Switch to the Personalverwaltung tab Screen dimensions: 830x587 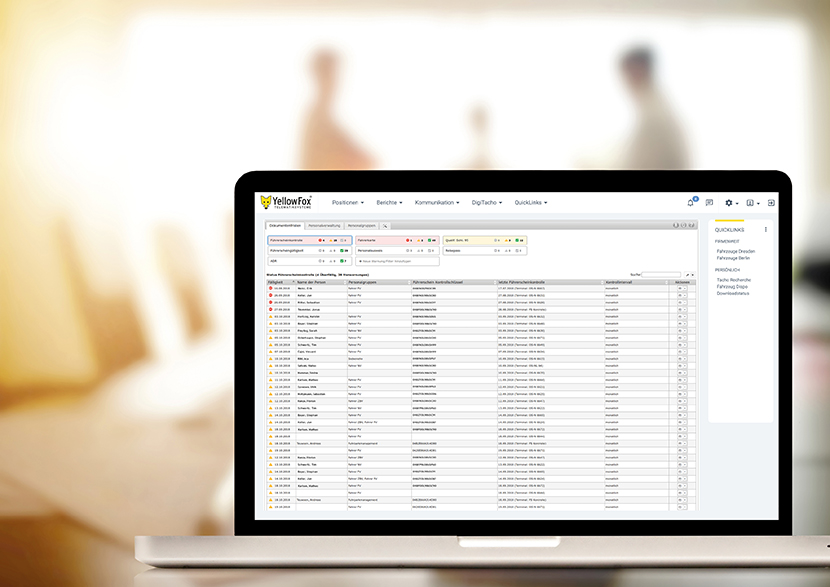click(324, 226)
